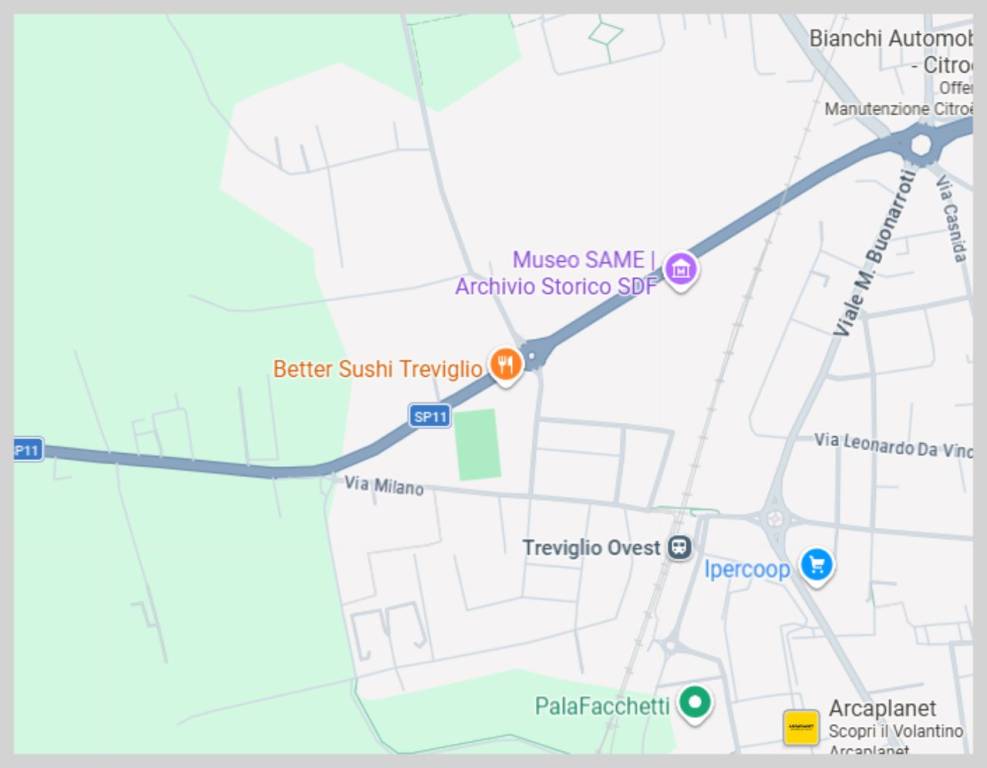This screenshot has height=768, width=987.
Task: Click the Museo SAME purple museum pin
Action: coord(680,271)
